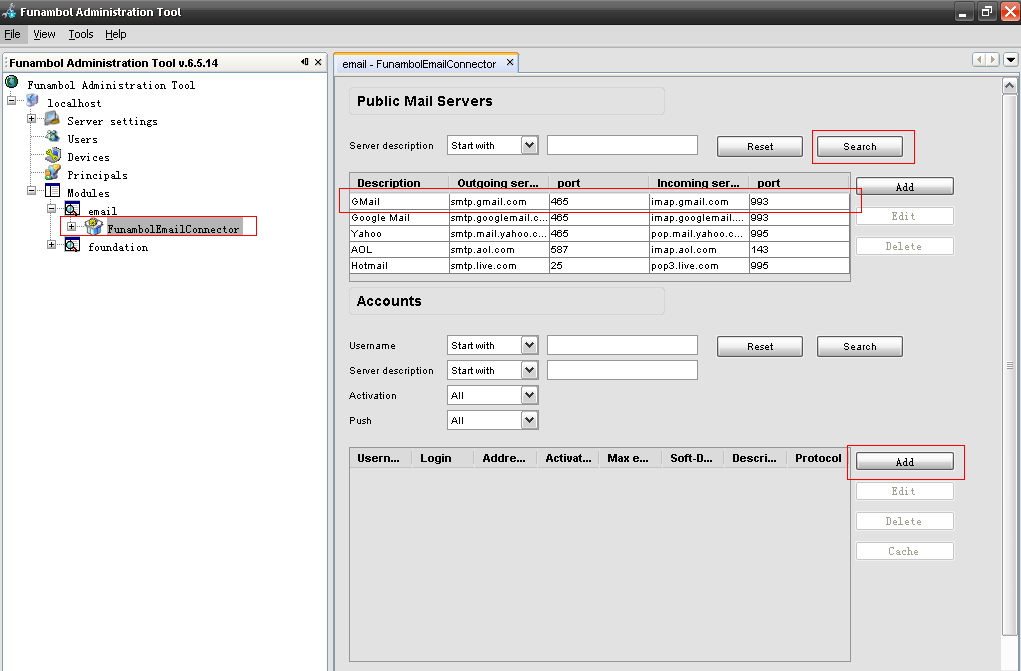Click the Accounts Server description input field

pos(622,370)
